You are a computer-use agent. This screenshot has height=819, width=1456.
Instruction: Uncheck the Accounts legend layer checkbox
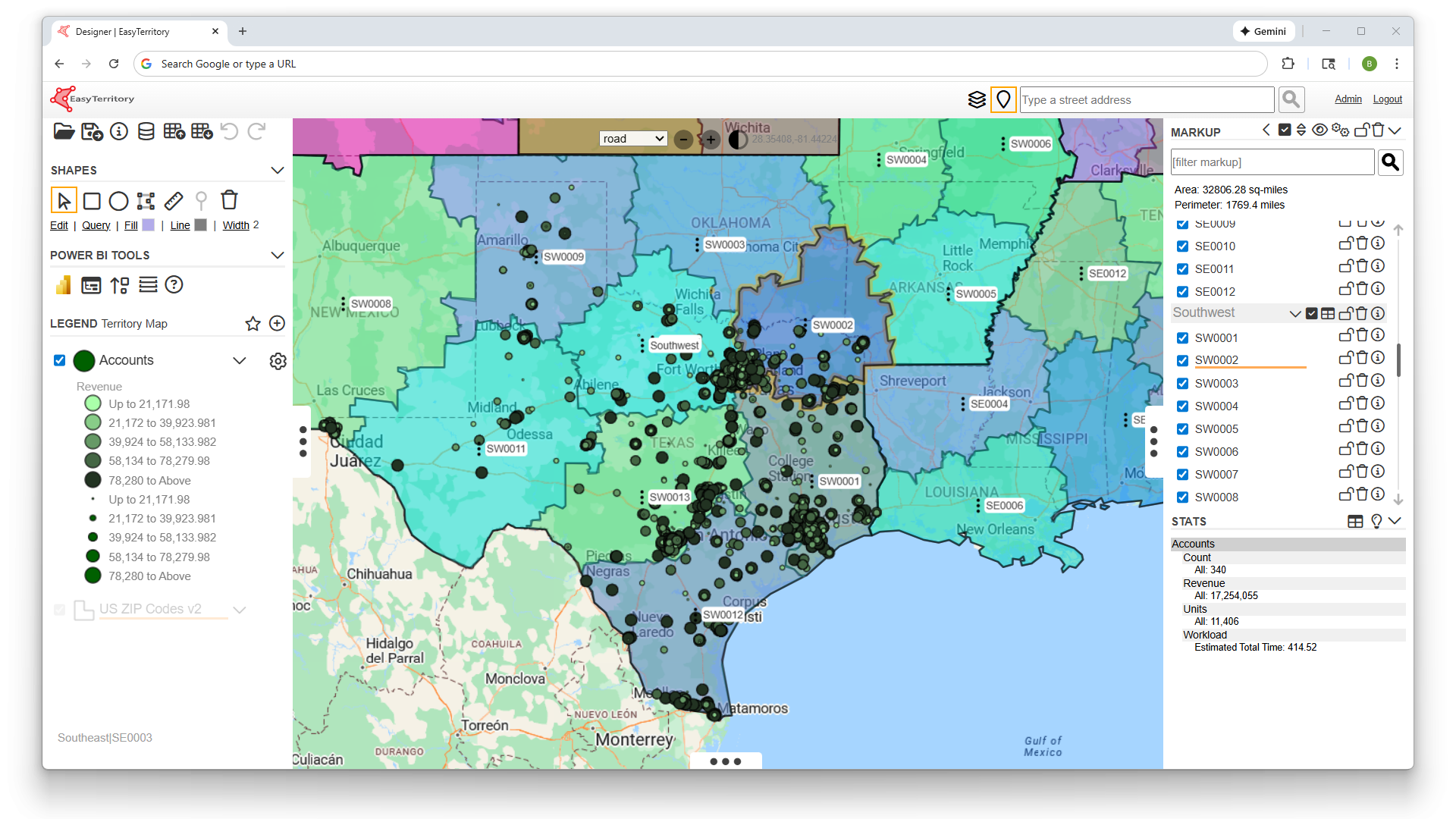tap(60, 360)
